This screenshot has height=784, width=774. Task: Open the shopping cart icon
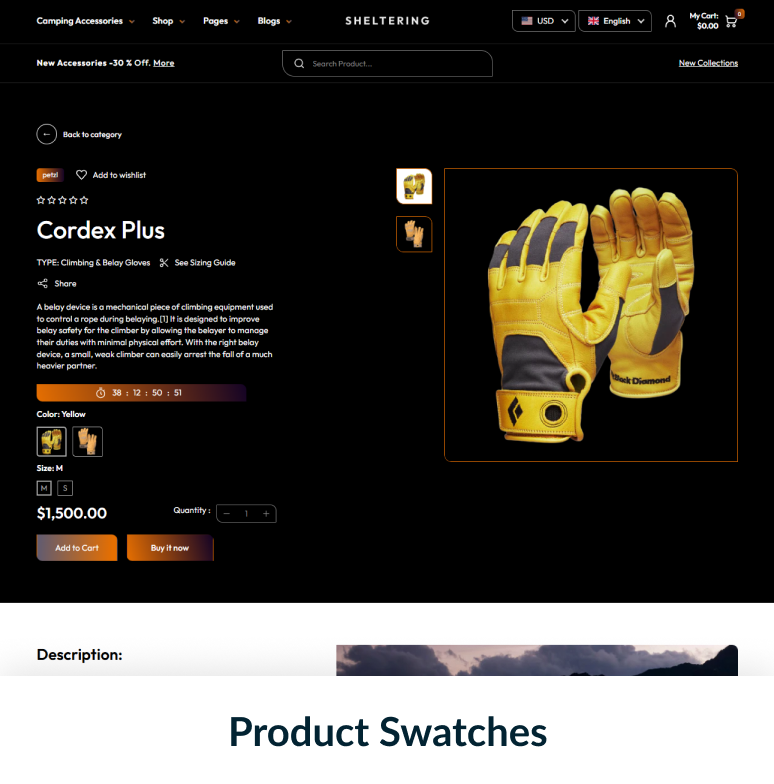tap(730, 22)
